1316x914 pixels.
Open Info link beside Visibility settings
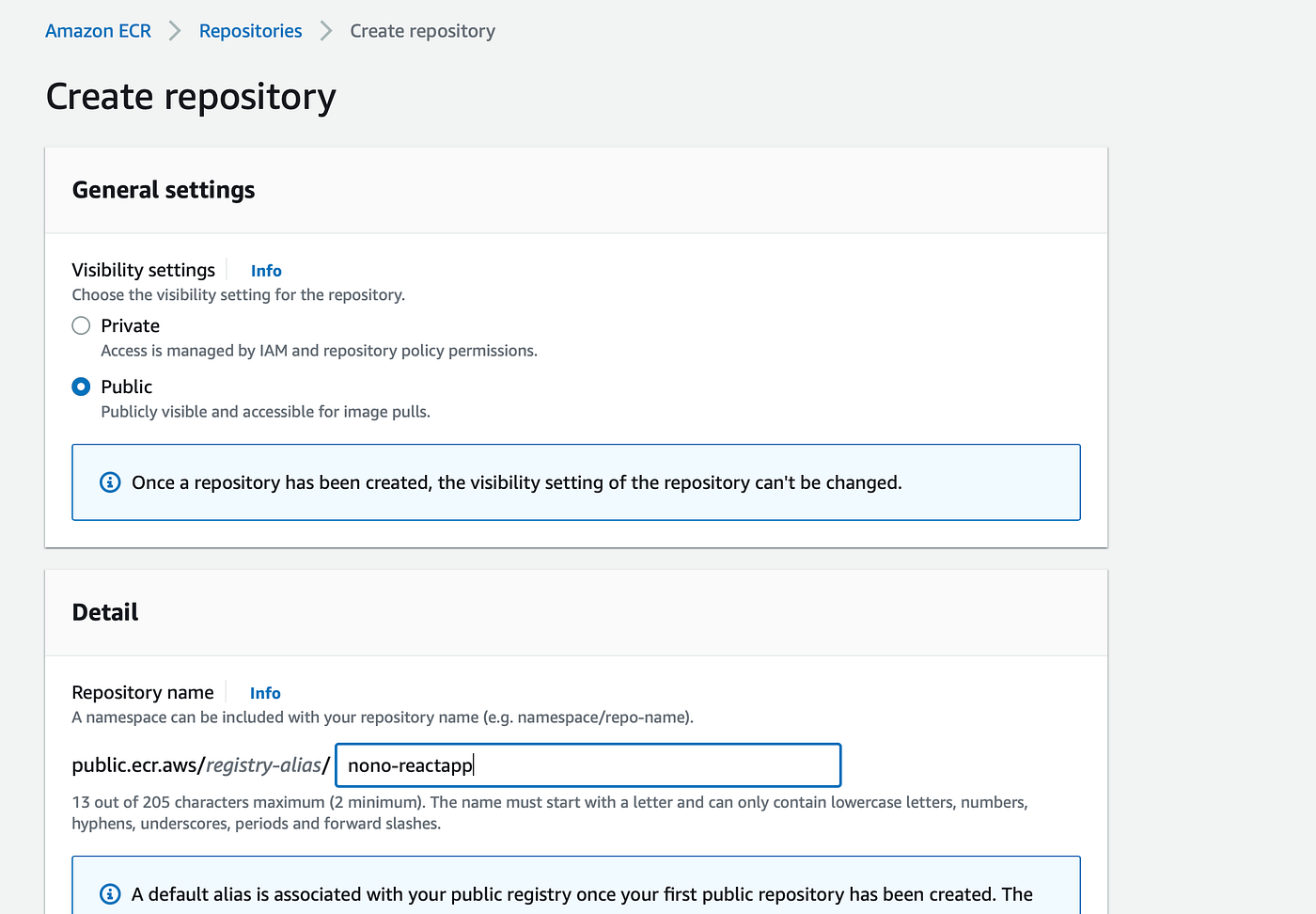pyautogui.click(x=266, y=271)
